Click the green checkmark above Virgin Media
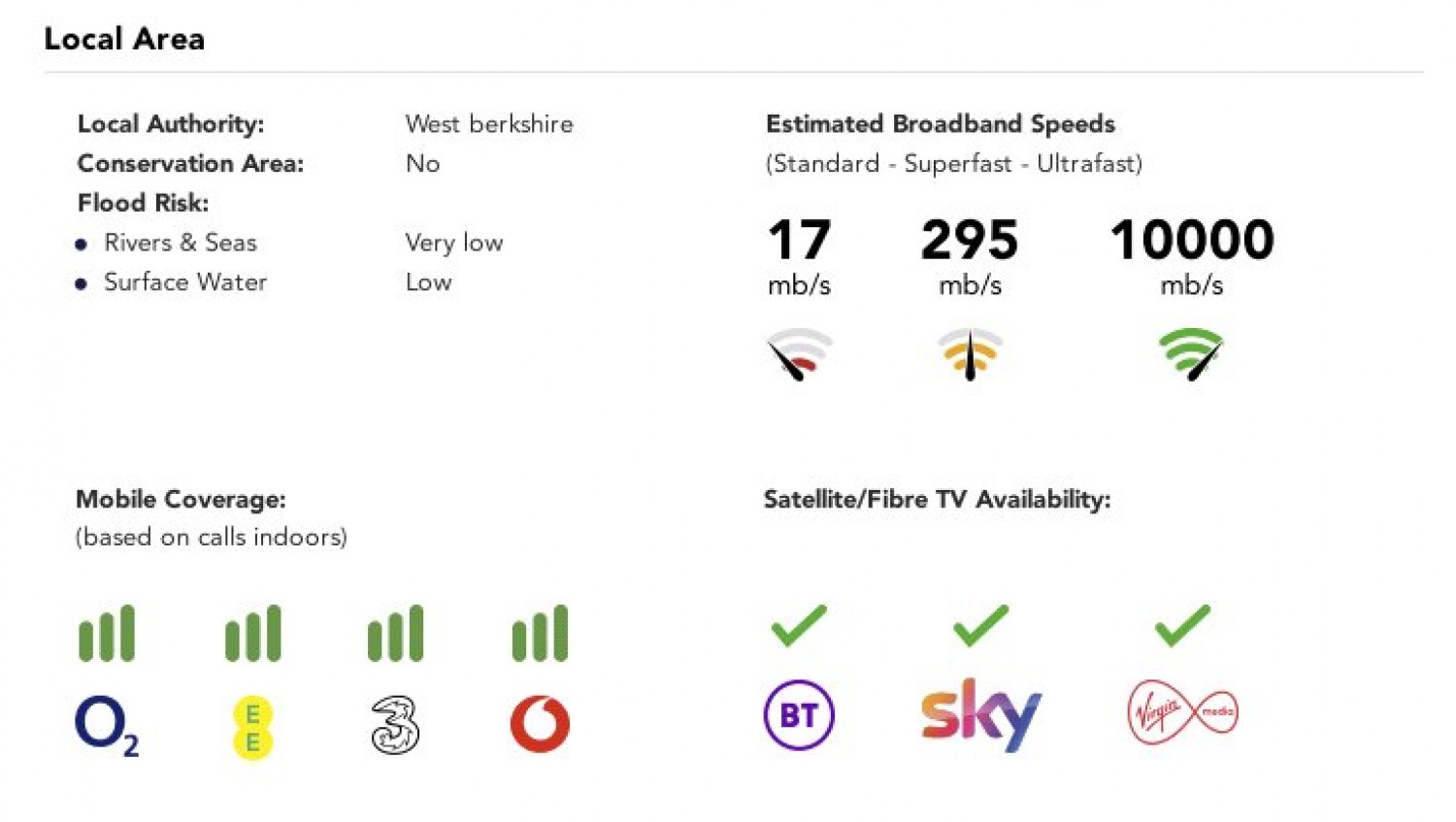 click(1182, 626)
